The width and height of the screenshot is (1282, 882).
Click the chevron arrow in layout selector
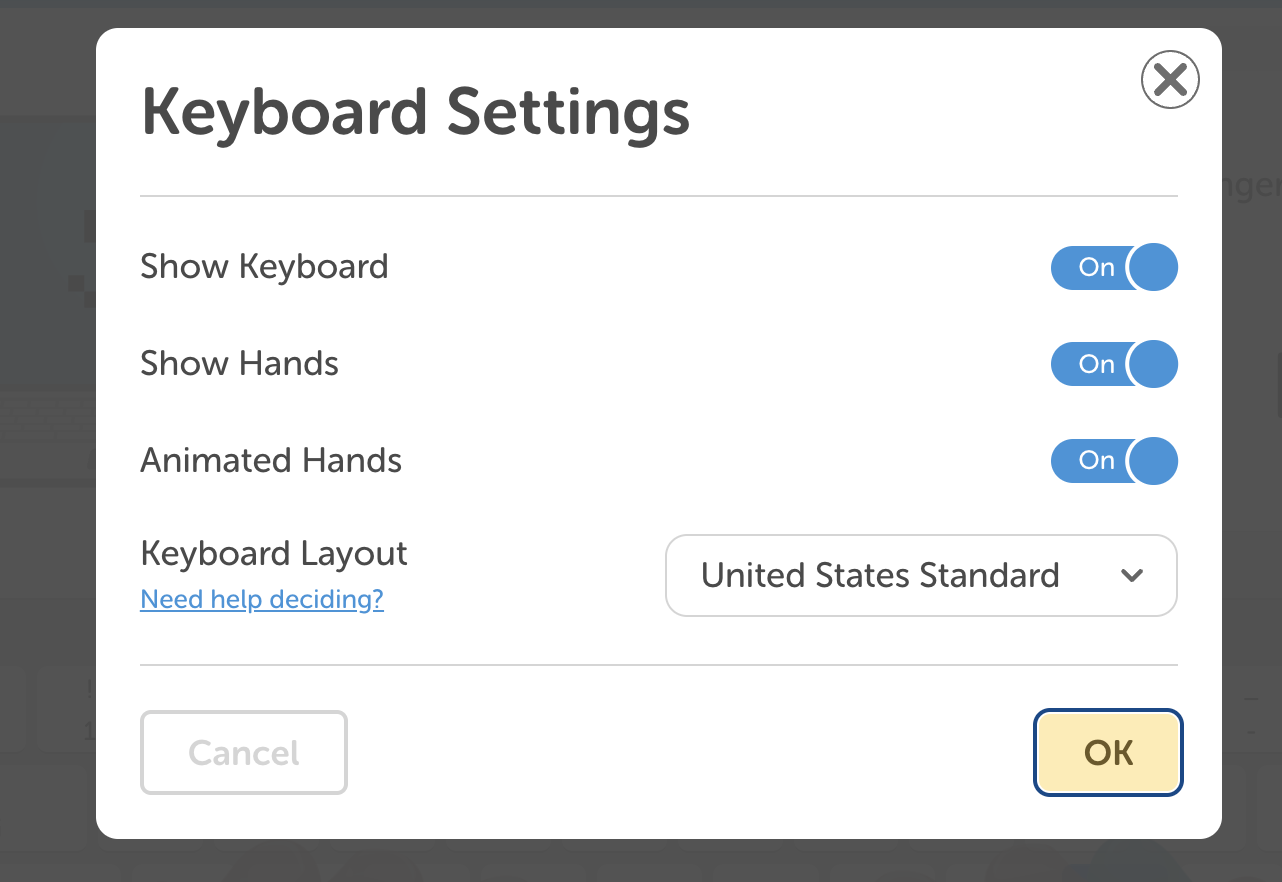1132,576
